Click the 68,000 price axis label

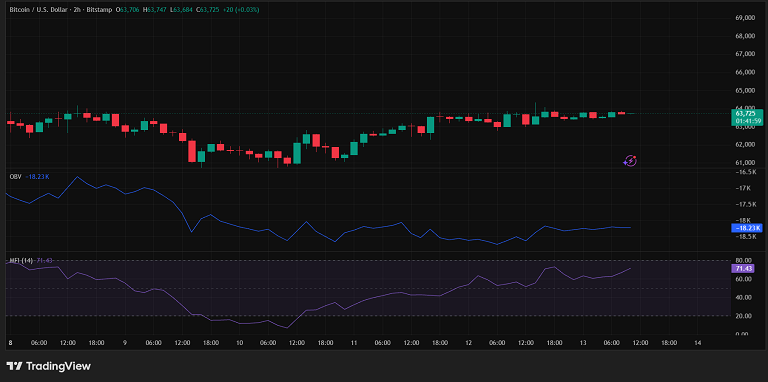pos(744,36)
